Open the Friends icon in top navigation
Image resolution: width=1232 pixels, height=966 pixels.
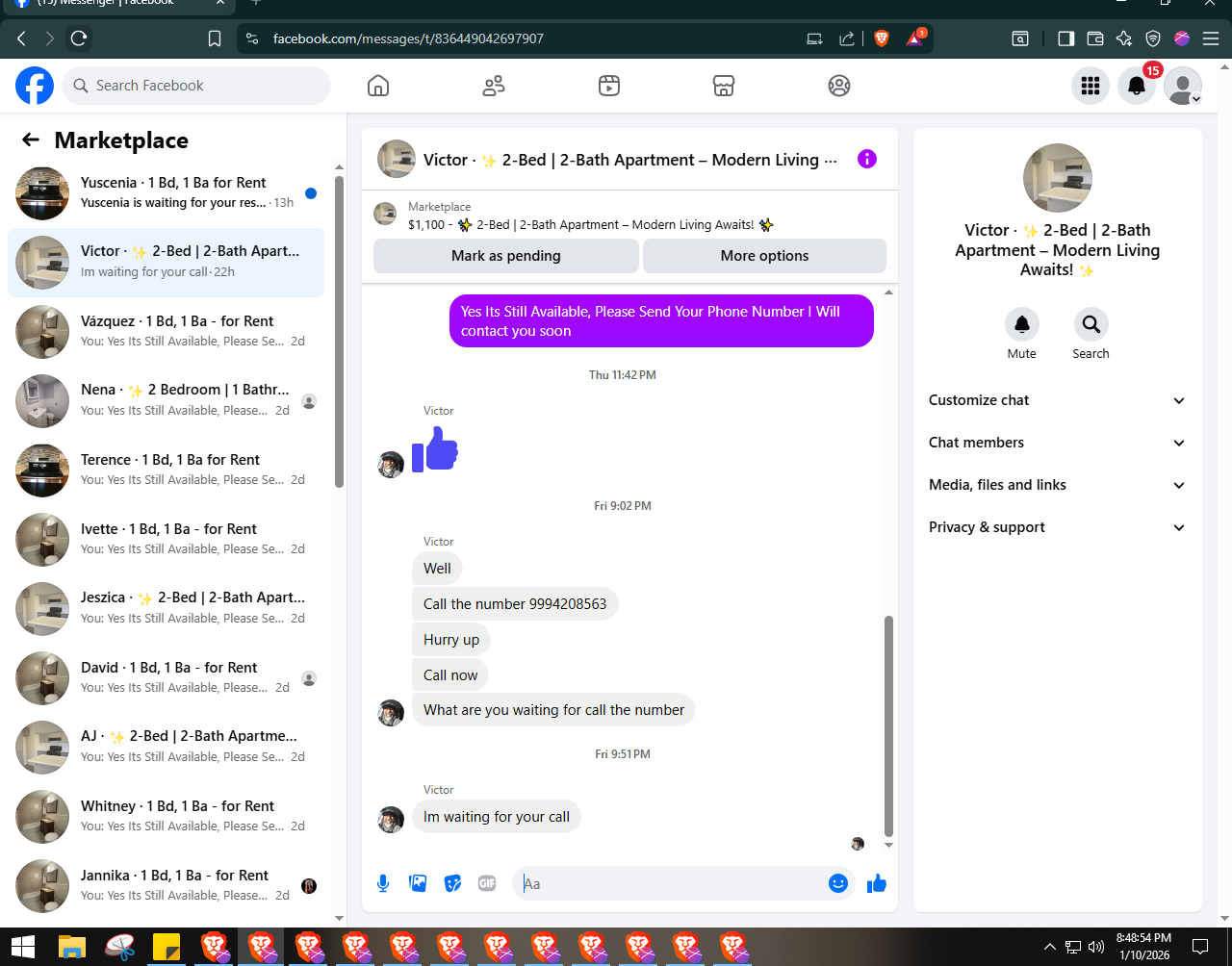click(x=494, y=86)
